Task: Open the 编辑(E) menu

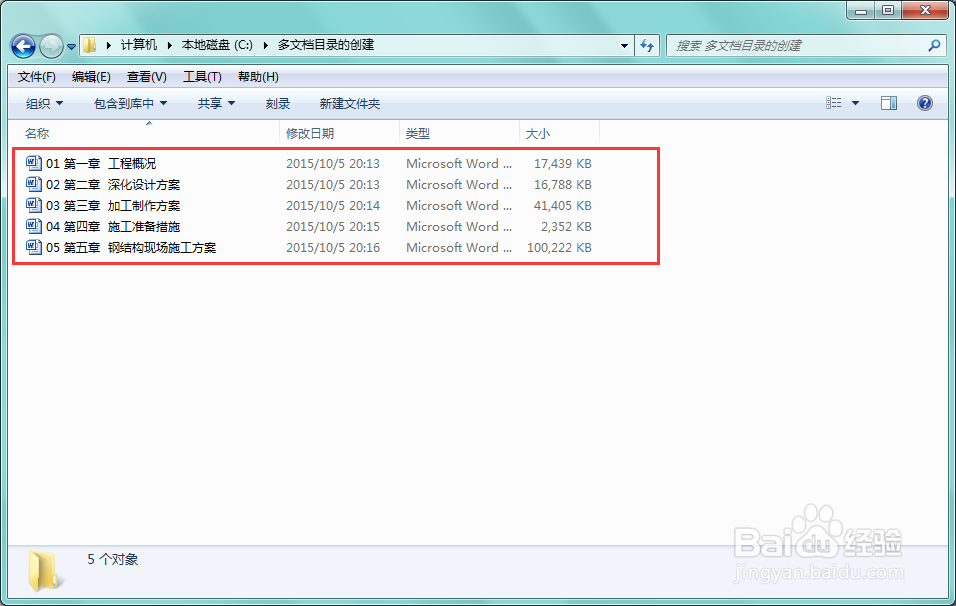Action: point(91,77)
